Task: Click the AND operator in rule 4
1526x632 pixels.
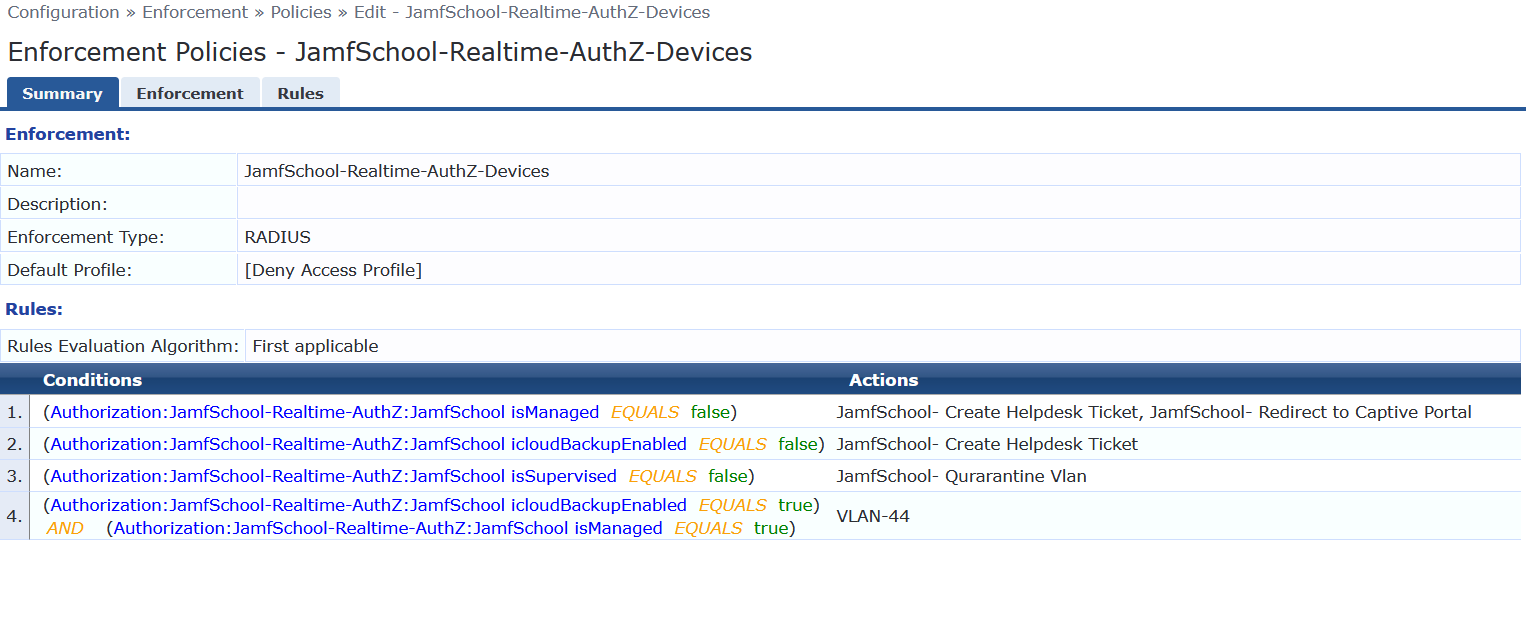Action: point(65,528)
